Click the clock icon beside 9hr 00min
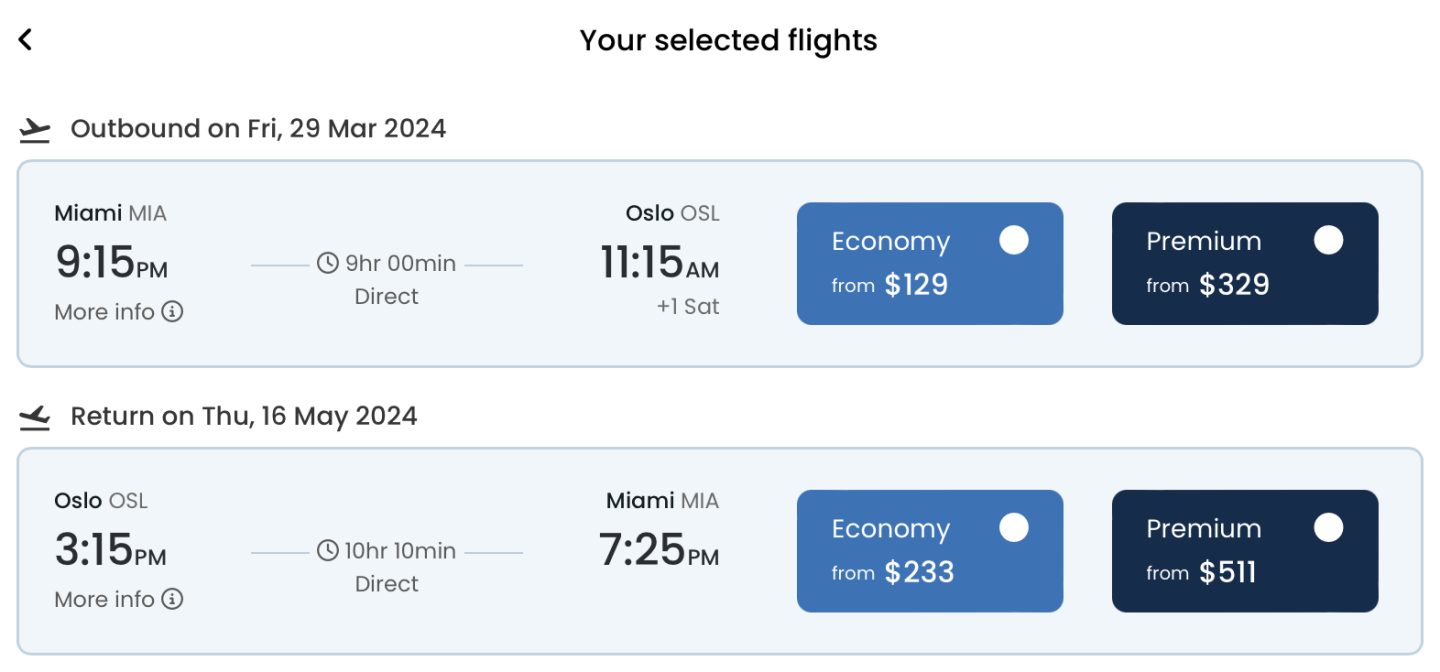The width and height of the screenshot is (1440, 672). pyautogui.click(x=328, y=264)
